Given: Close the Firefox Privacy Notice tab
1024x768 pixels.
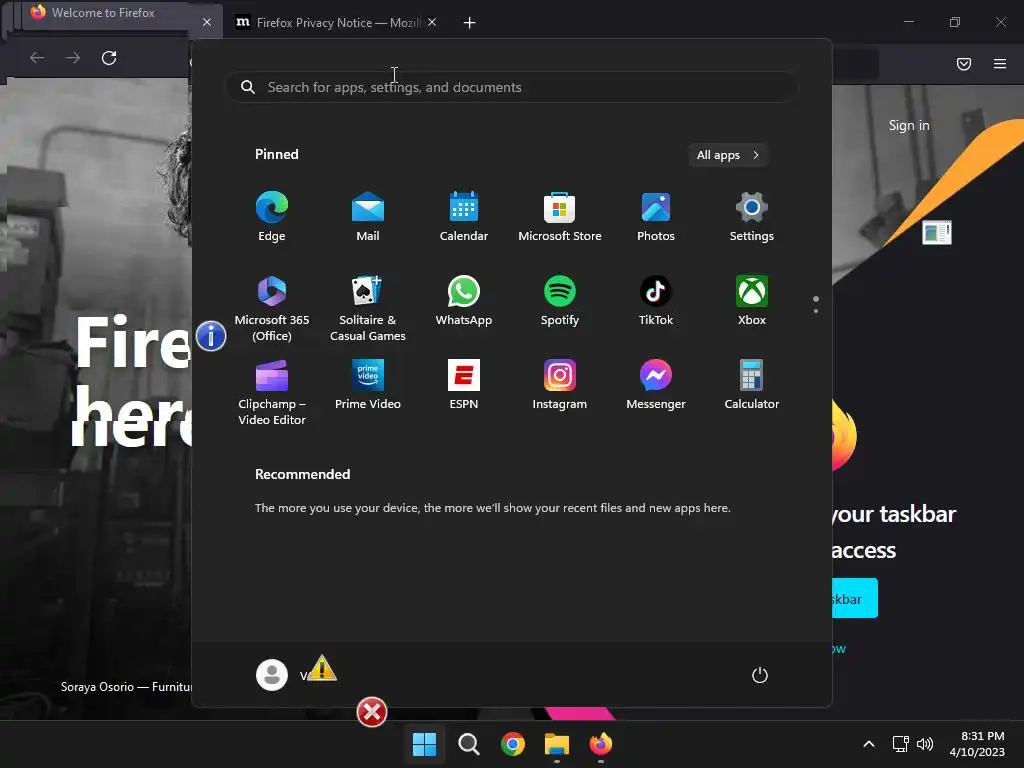Looking at the screenshot, I should pyautogui.click(x=432, y=22).
